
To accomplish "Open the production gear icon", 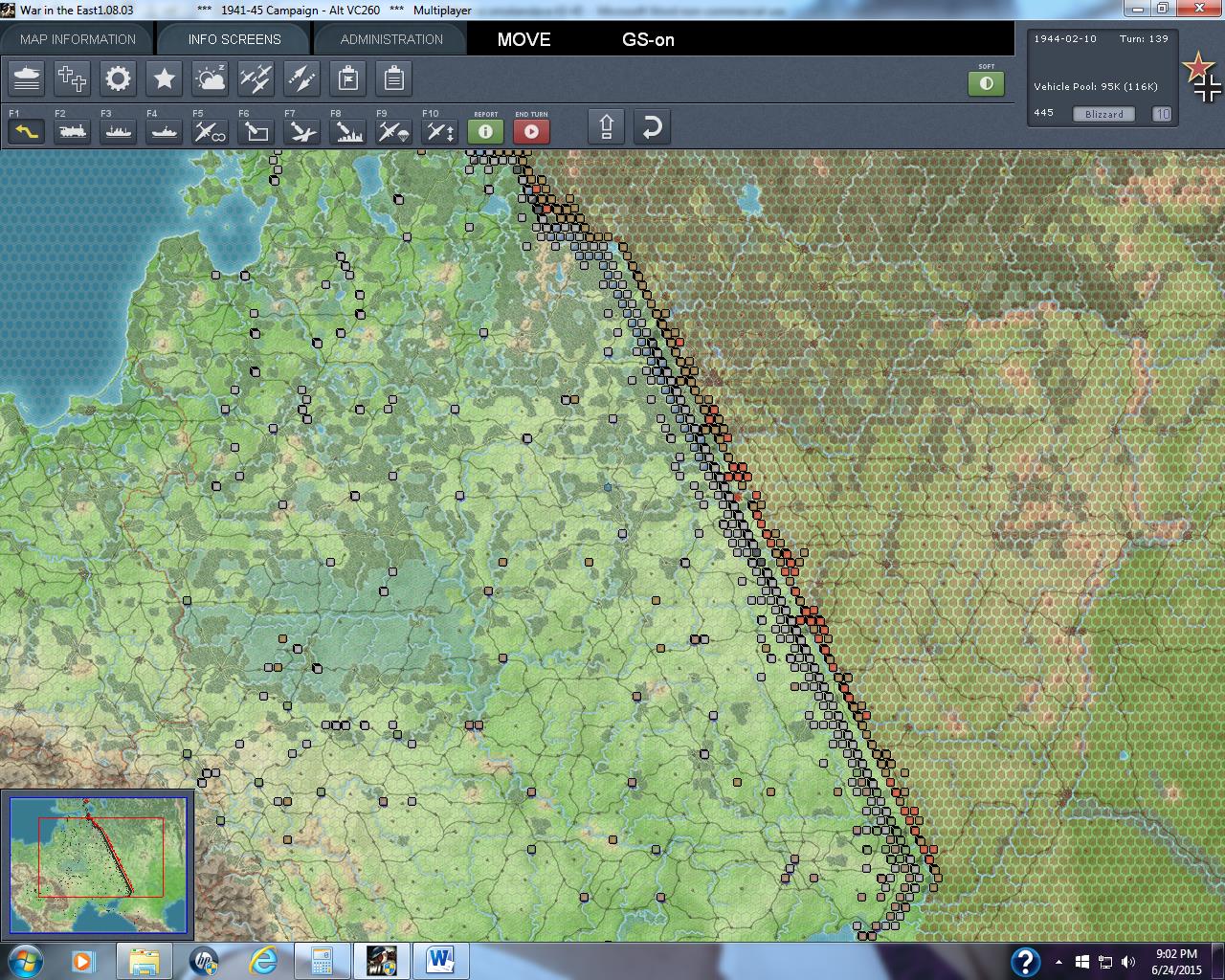I will [119, 78].
